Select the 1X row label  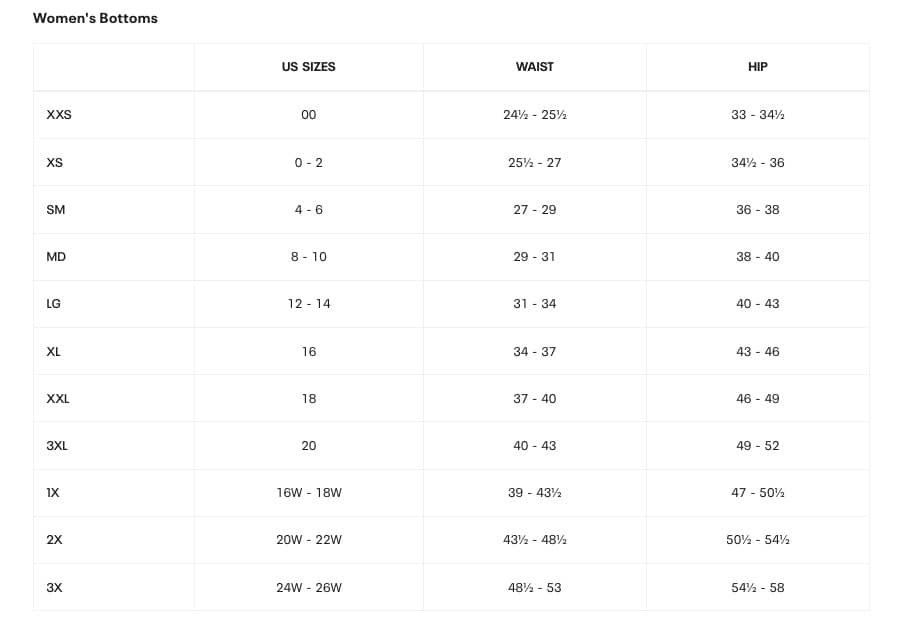pos(54,493)
